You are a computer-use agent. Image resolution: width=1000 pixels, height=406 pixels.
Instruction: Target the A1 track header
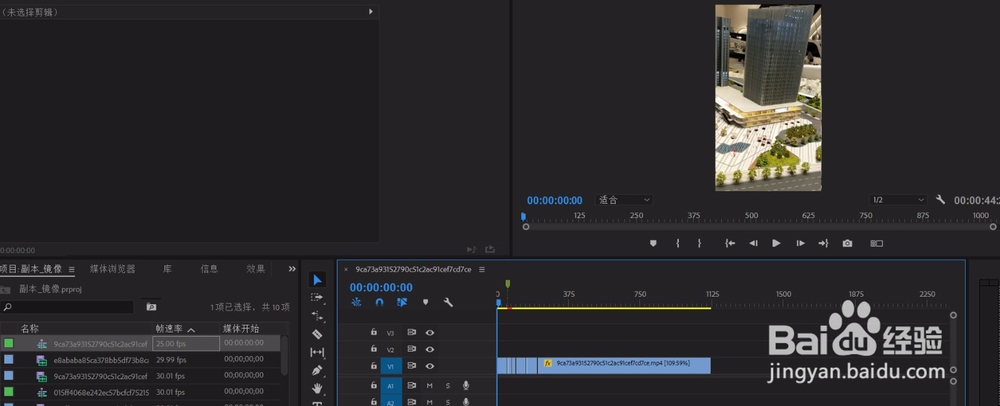pos(391,386)
